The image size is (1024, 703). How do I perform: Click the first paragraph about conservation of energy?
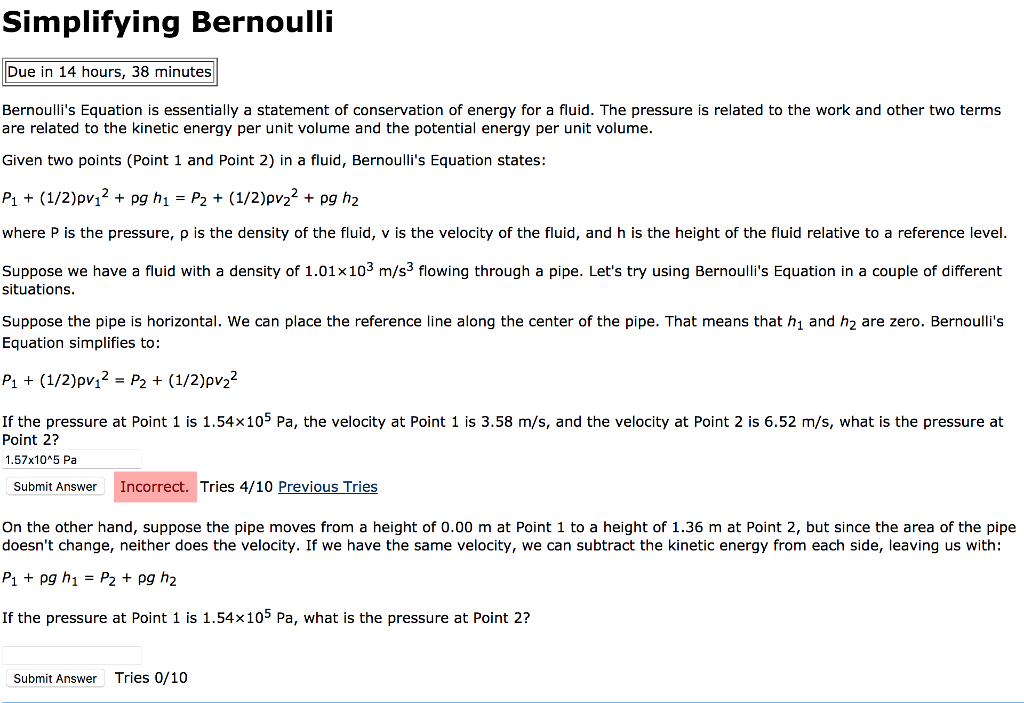click(x=500, y=119)
